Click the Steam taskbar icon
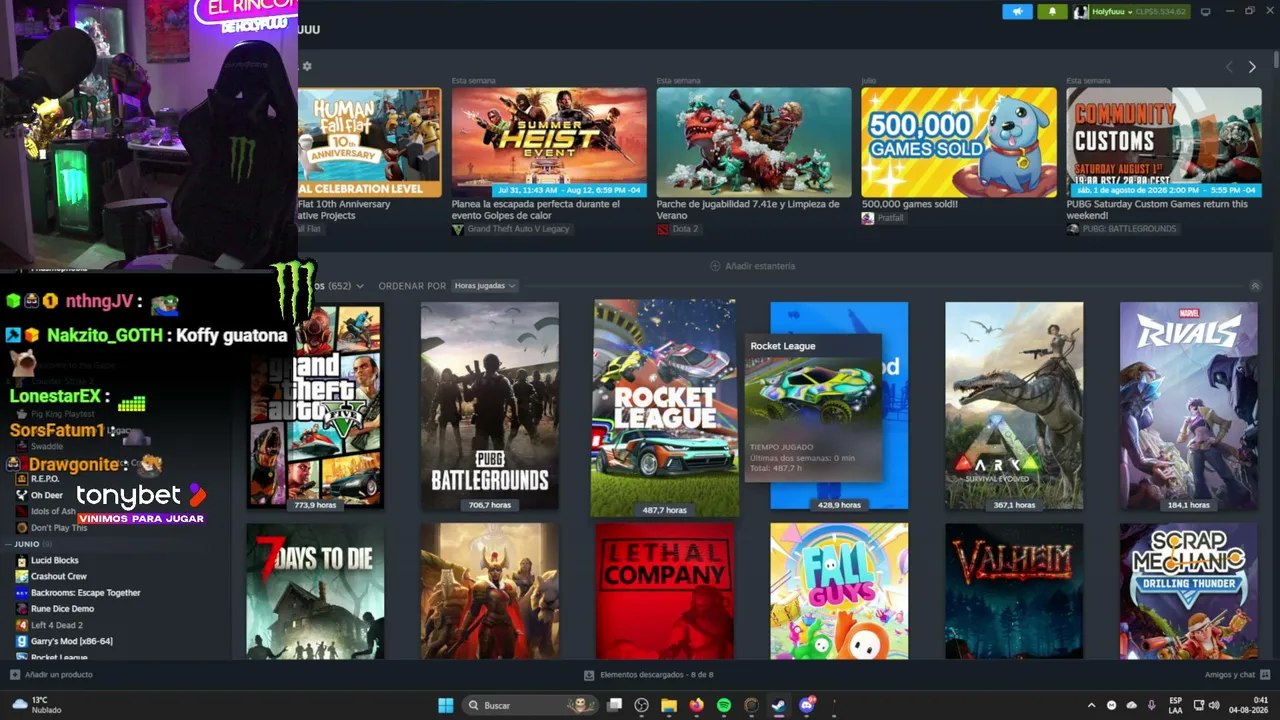This screenshot has width=1280, height=720. 778,705
